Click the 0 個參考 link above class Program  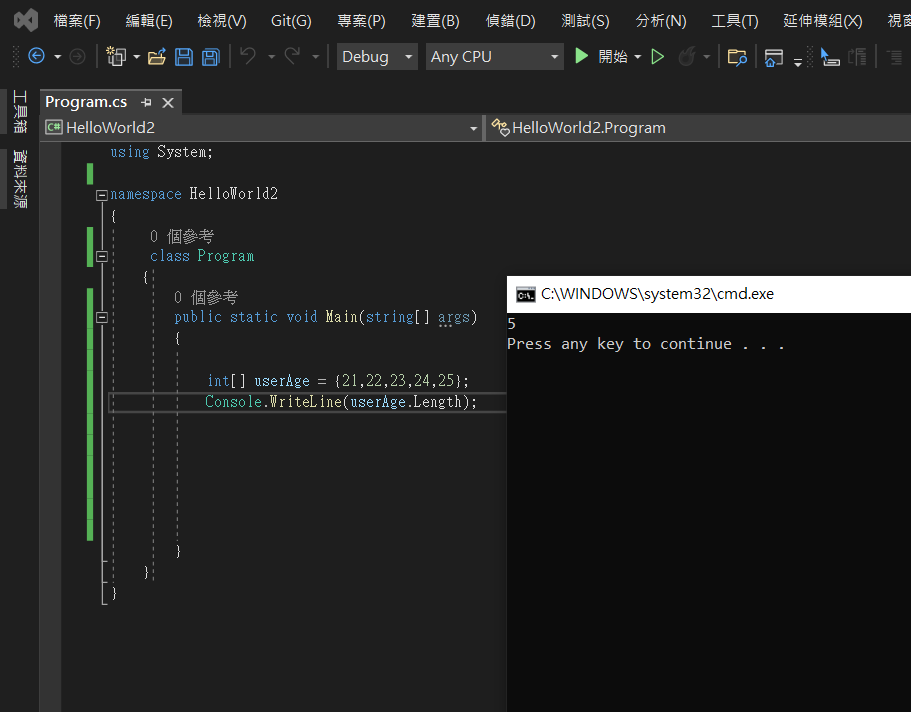point(182,236)
